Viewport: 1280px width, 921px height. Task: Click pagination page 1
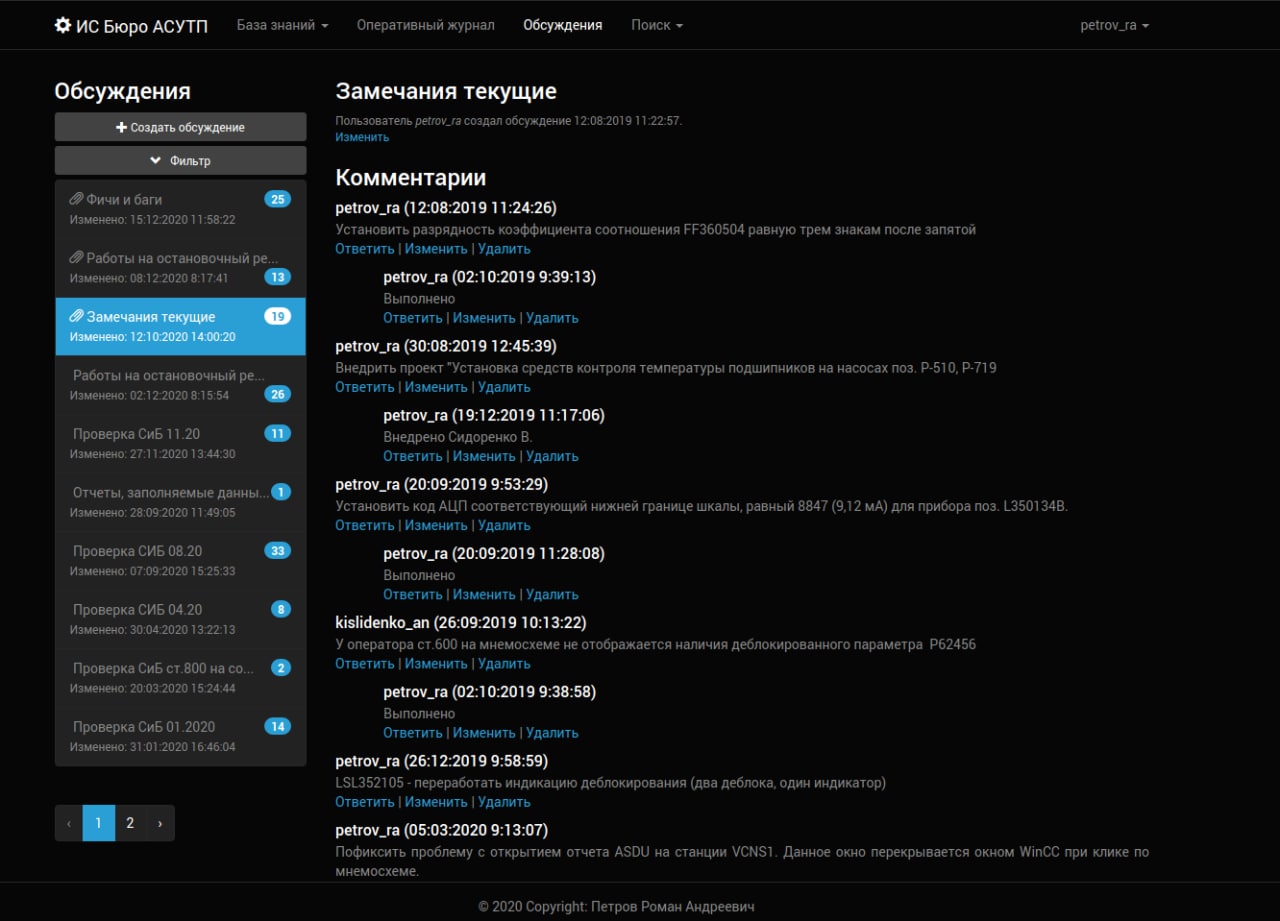(98, 823)
